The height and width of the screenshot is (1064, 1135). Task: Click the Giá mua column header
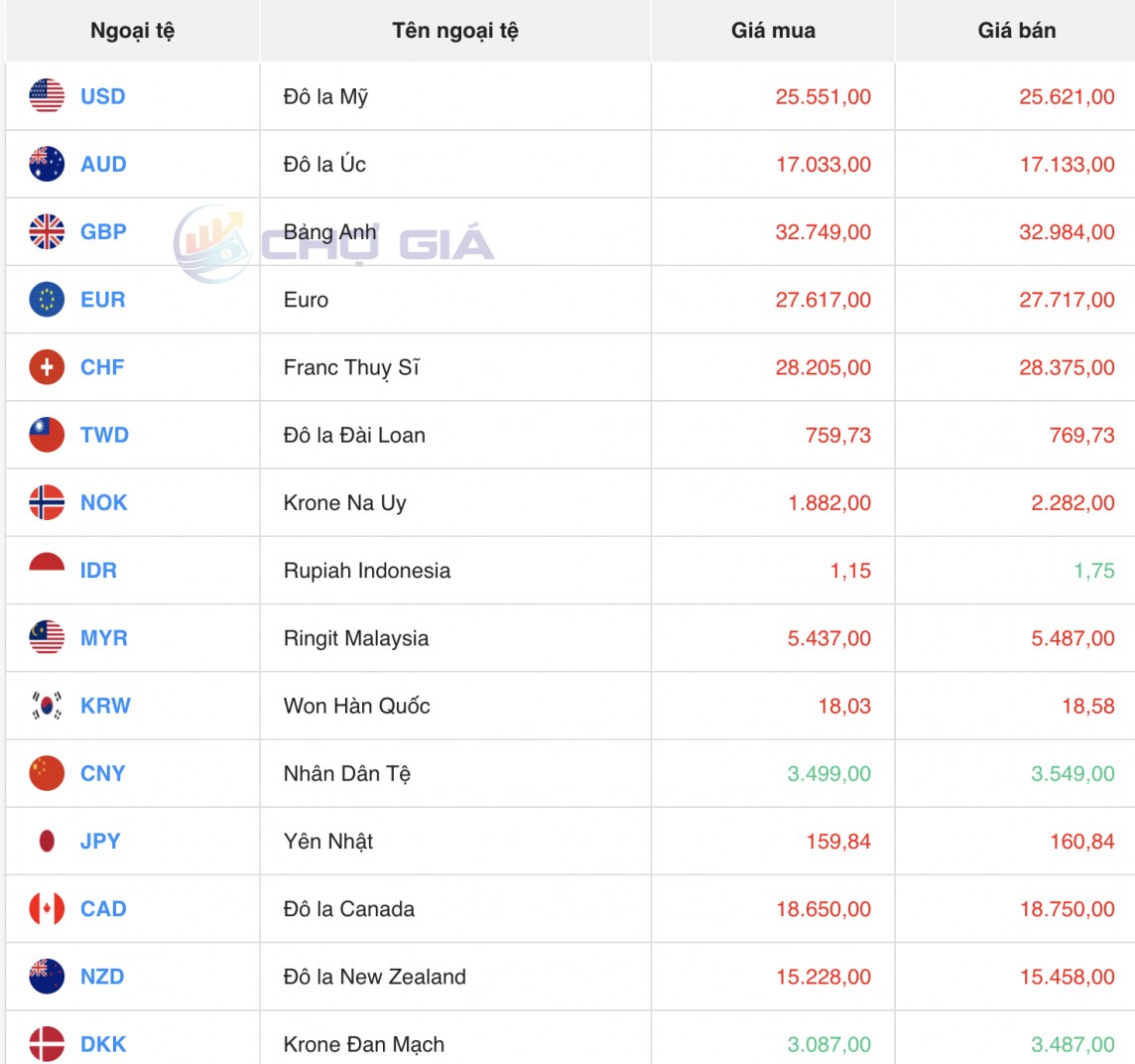pyautogui.click(x=773, y=30)
